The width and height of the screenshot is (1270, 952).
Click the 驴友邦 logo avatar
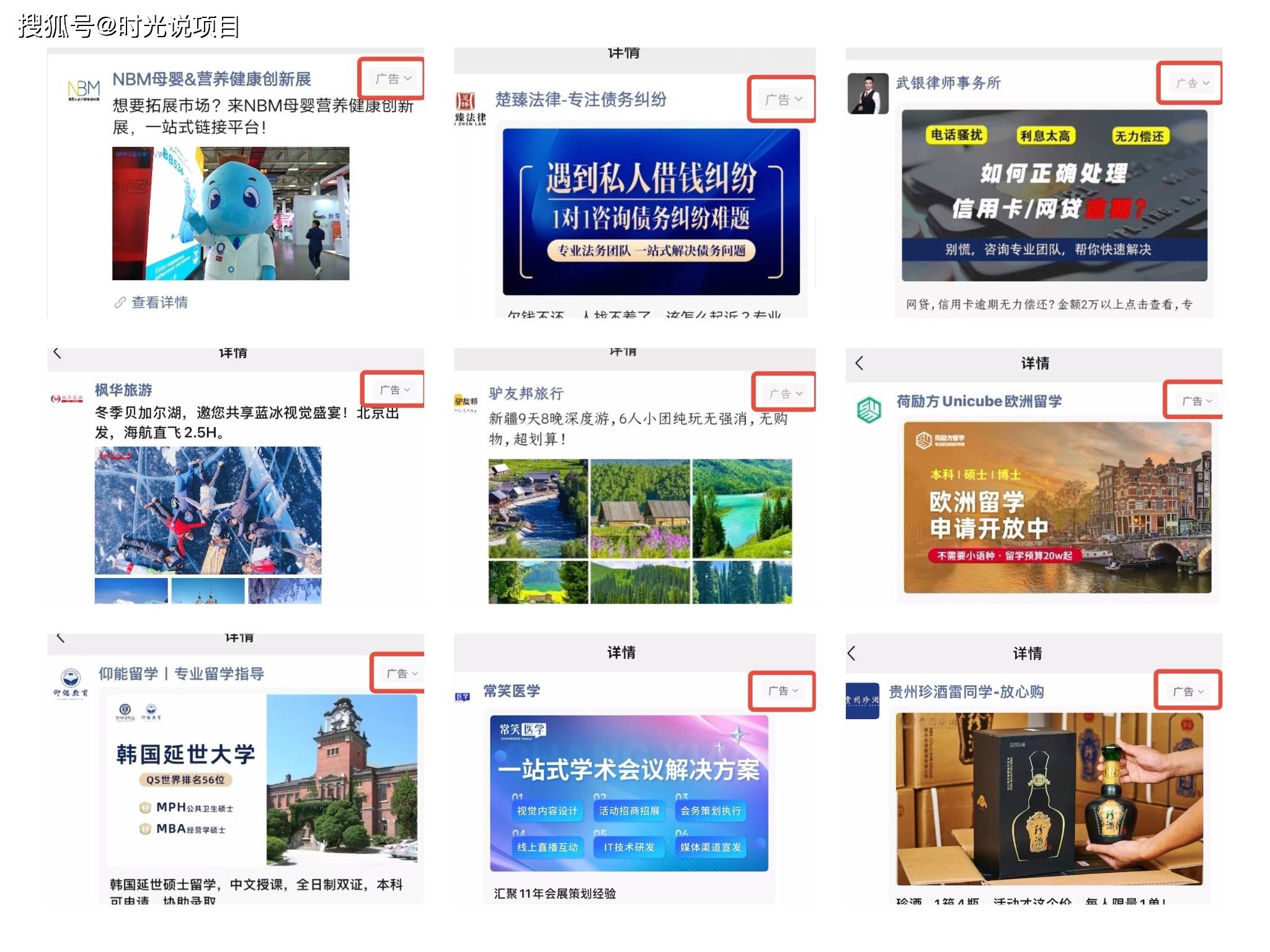click(x=466, y=403)
